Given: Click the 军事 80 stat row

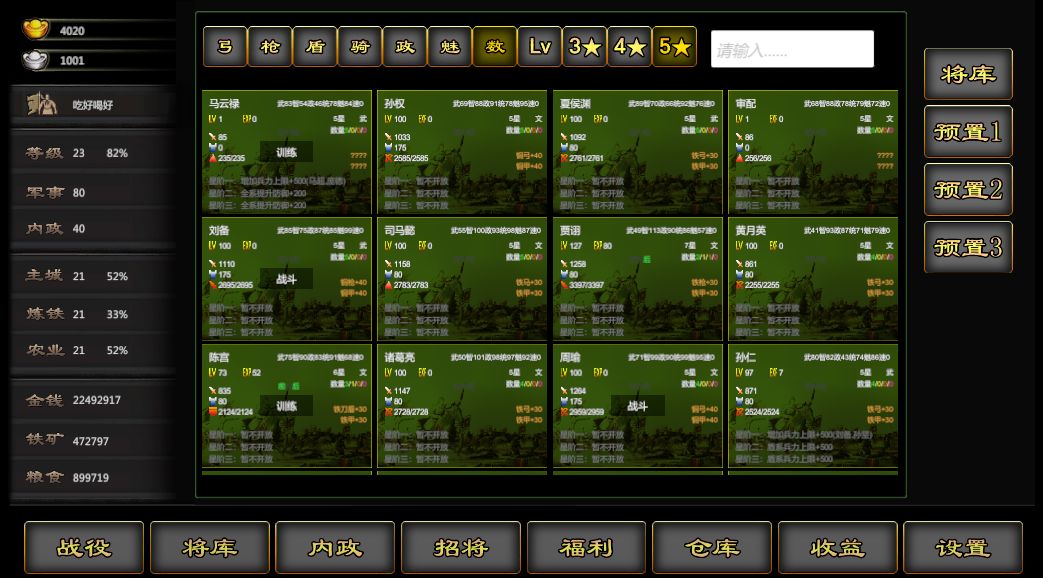Looking at the screenshot, I should click(x=93, y=192).
